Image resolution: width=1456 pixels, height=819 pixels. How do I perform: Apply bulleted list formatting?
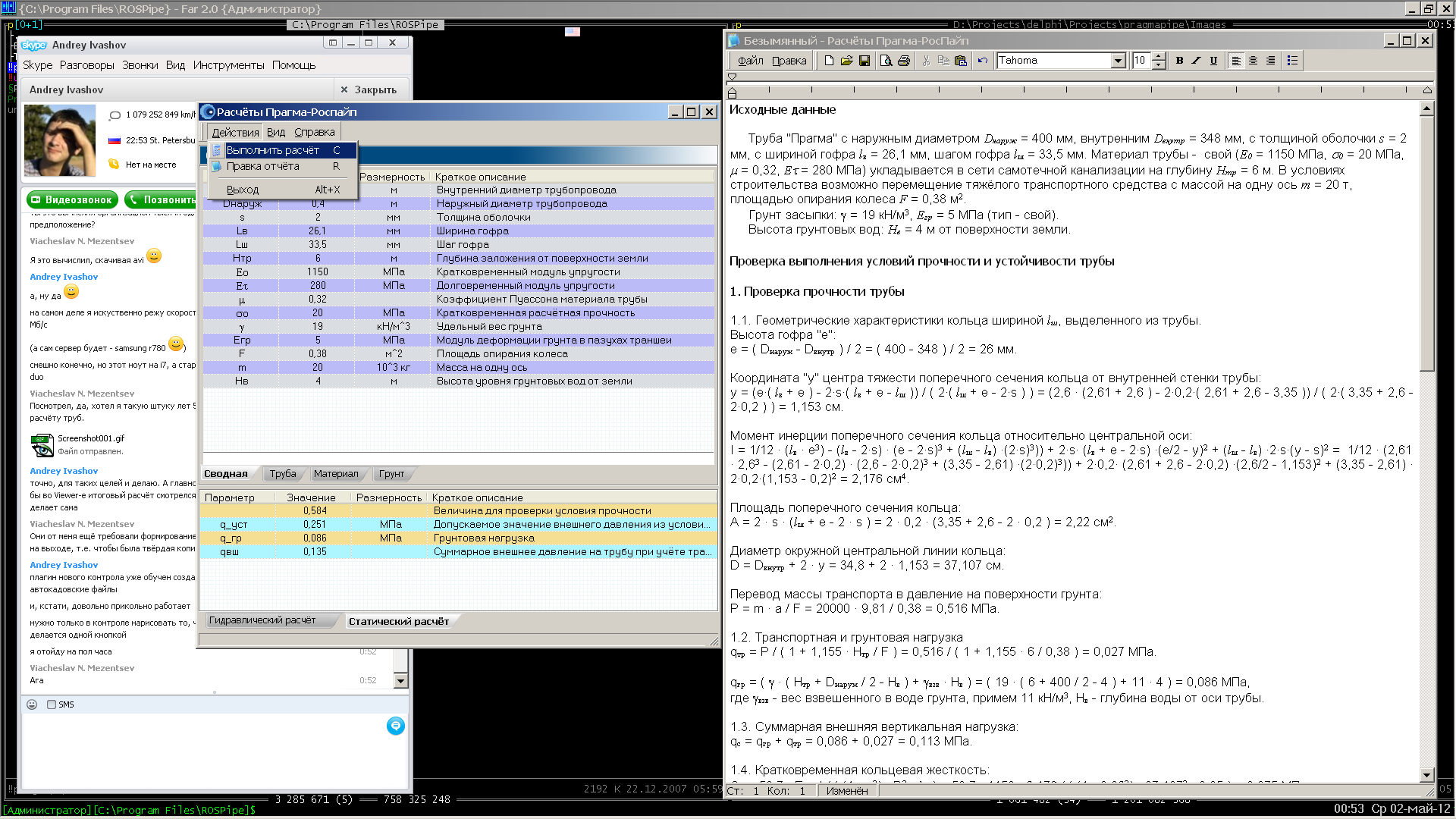(x=1293, y=61)
